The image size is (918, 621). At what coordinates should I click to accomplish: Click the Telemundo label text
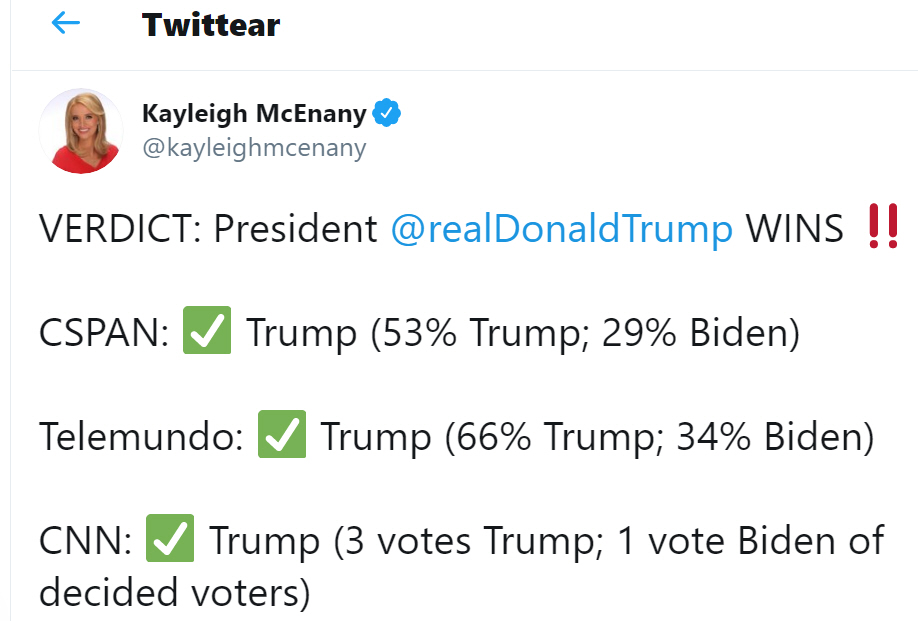point(141,438)
